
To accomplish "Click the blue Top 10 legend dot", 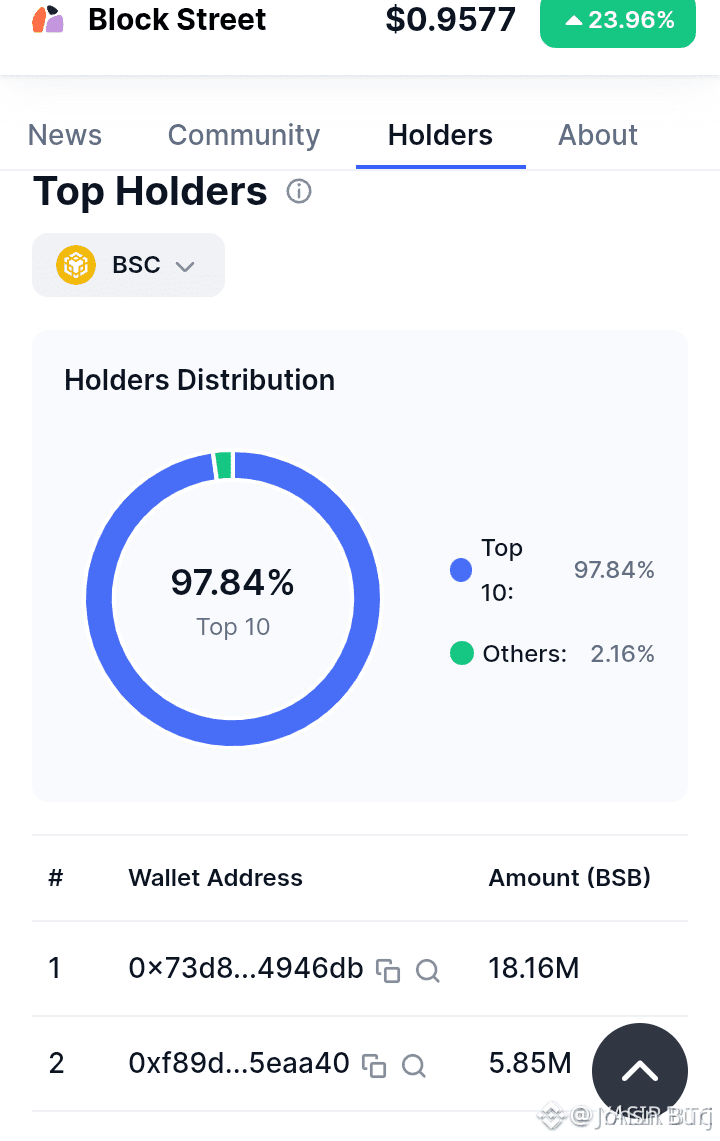I will tap(461, 570).
